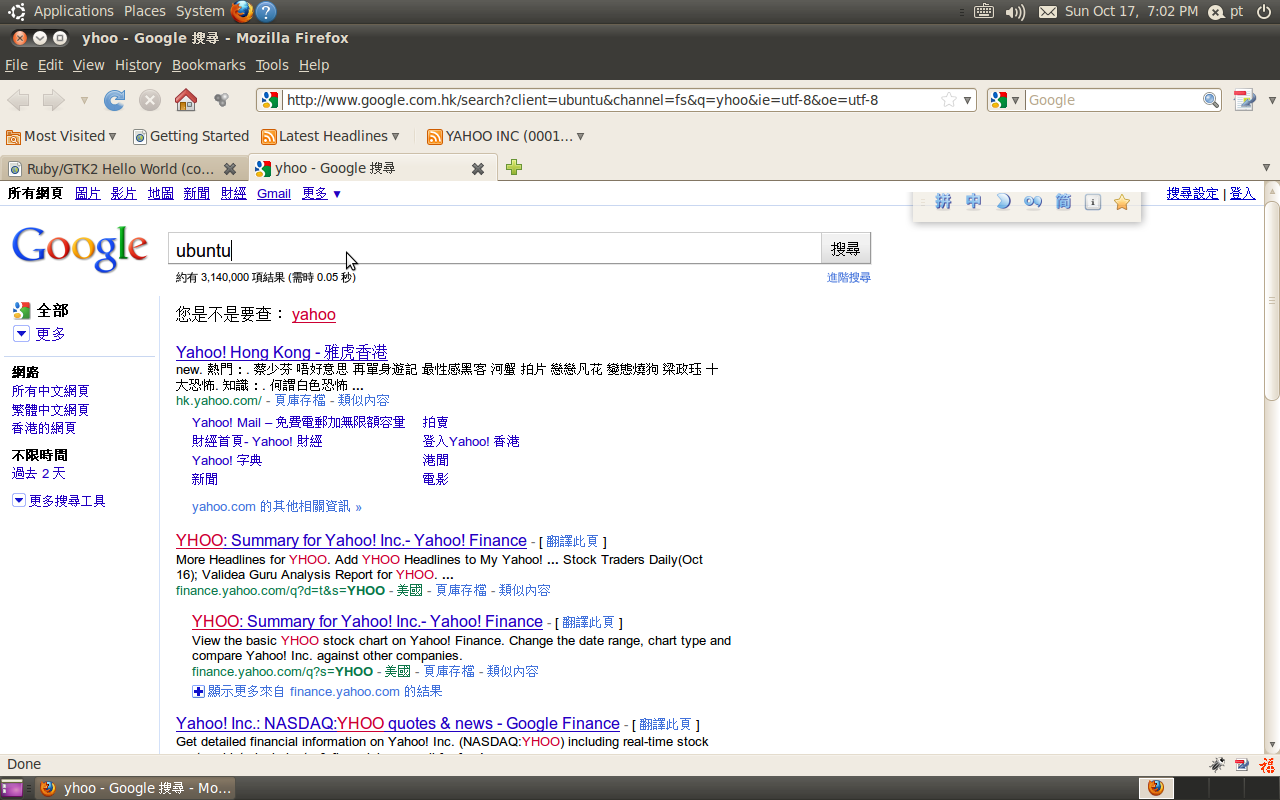Open the list all tabs dropdown arrow

coord(1266,168)
